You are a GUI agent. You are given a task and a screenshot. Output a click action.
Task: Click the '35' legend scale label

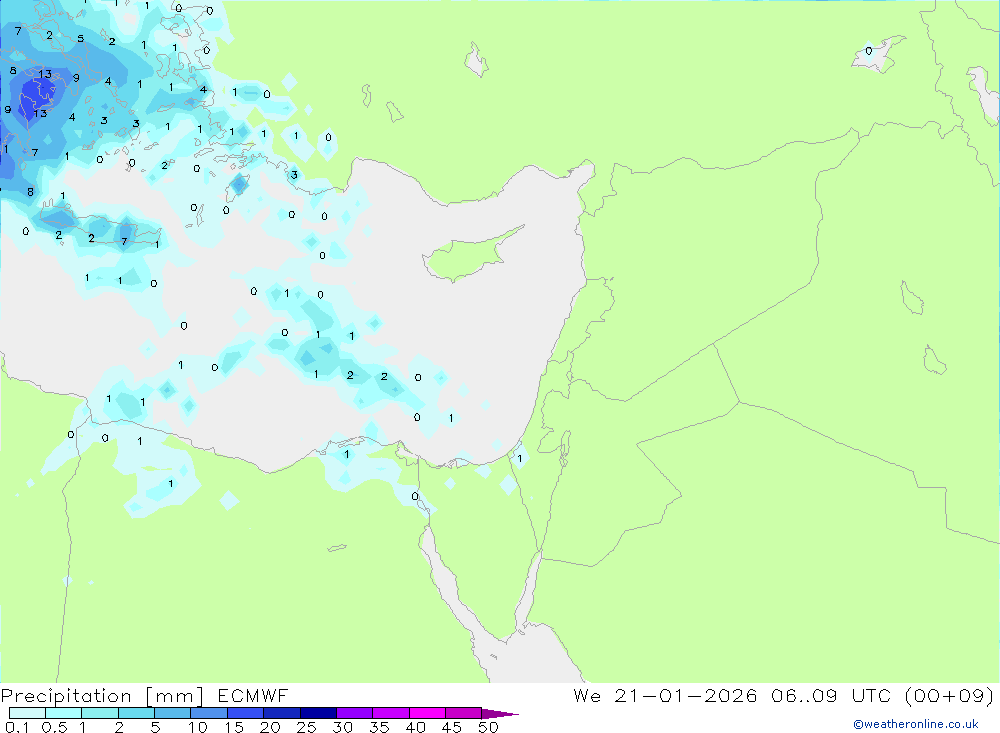(379, 727)
